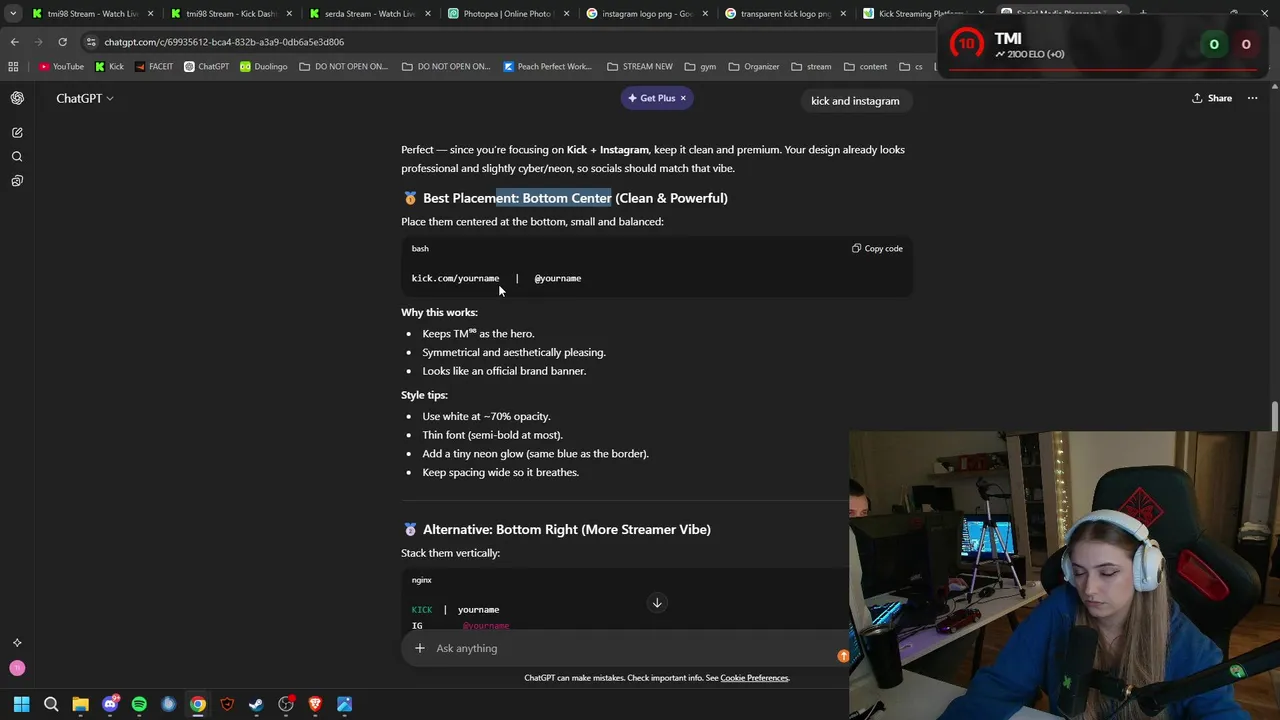Click the new chat pencil icon in sidebar

(17, 132)
